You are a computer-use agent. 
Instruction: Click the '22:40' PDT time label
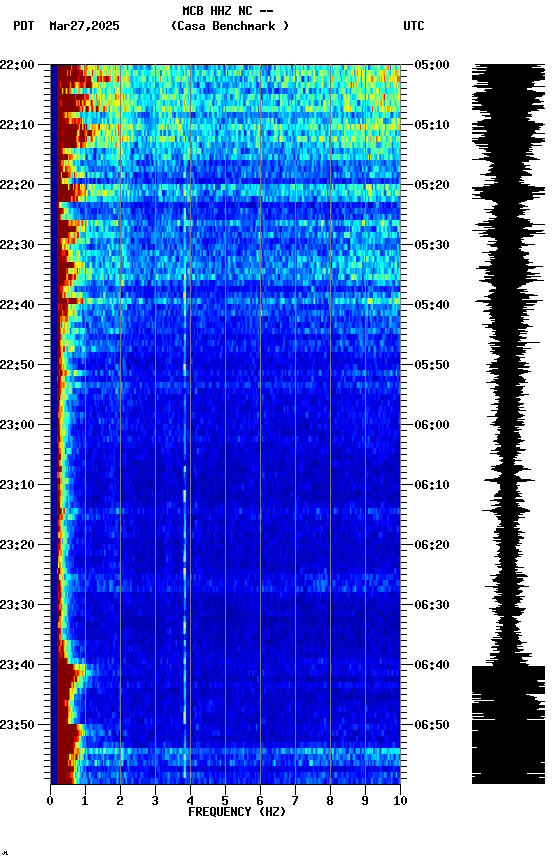click(17, 305)
